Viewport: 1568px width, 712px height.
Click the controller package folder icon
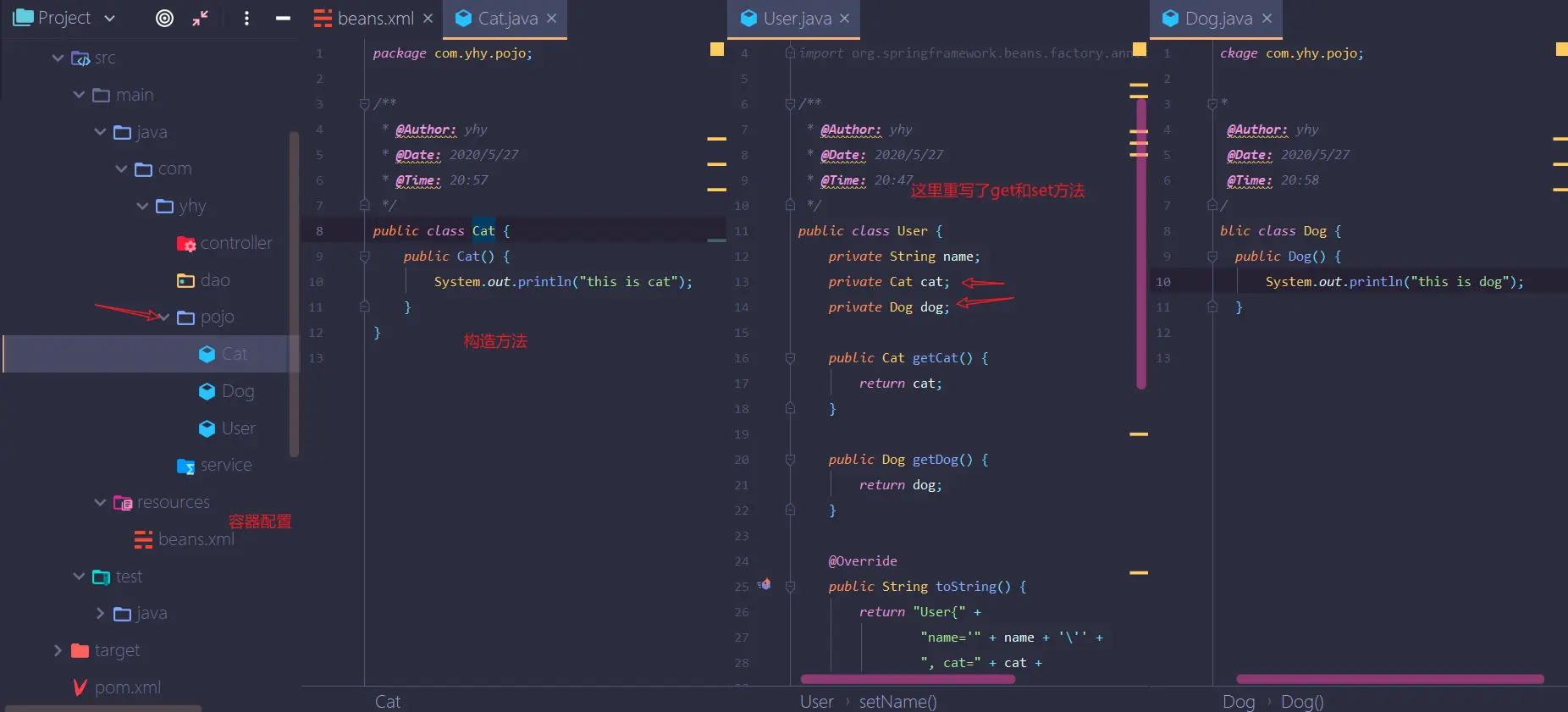(x=186, y=244)
